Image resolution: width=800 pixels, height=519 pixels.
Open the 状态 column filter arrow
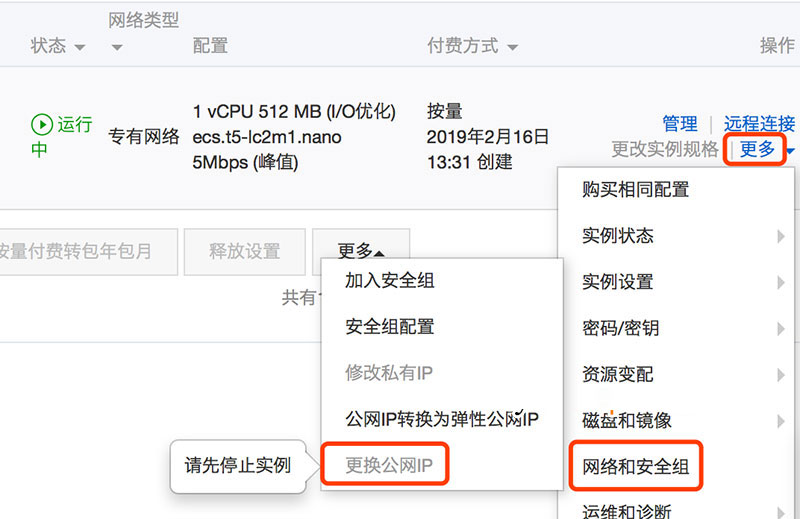[79, 47]
